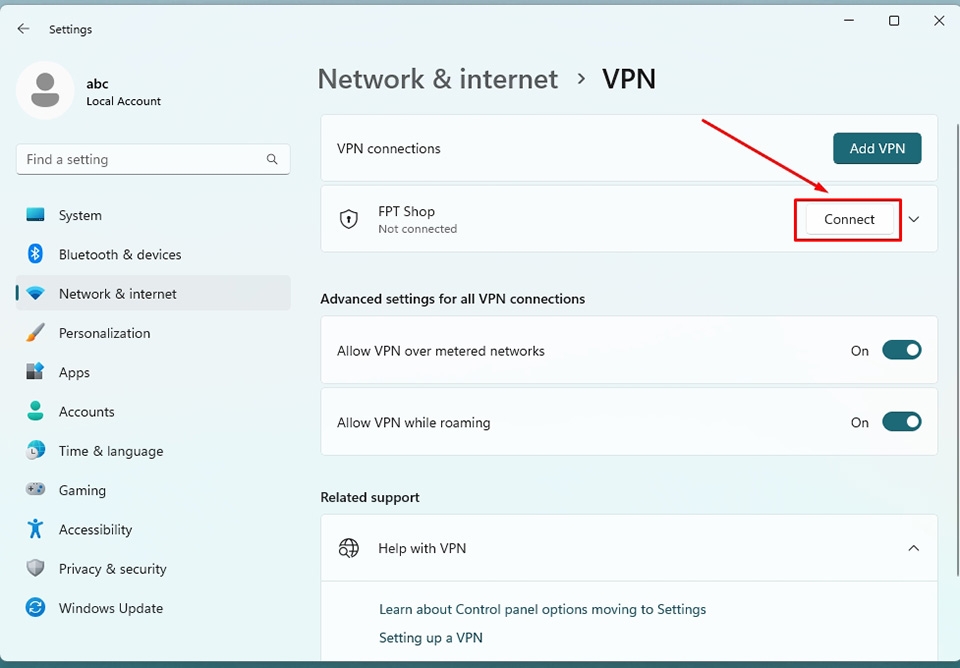960x668 pixels.
Task: Collapse the Help with VPN section
Action: pos(913,548)
